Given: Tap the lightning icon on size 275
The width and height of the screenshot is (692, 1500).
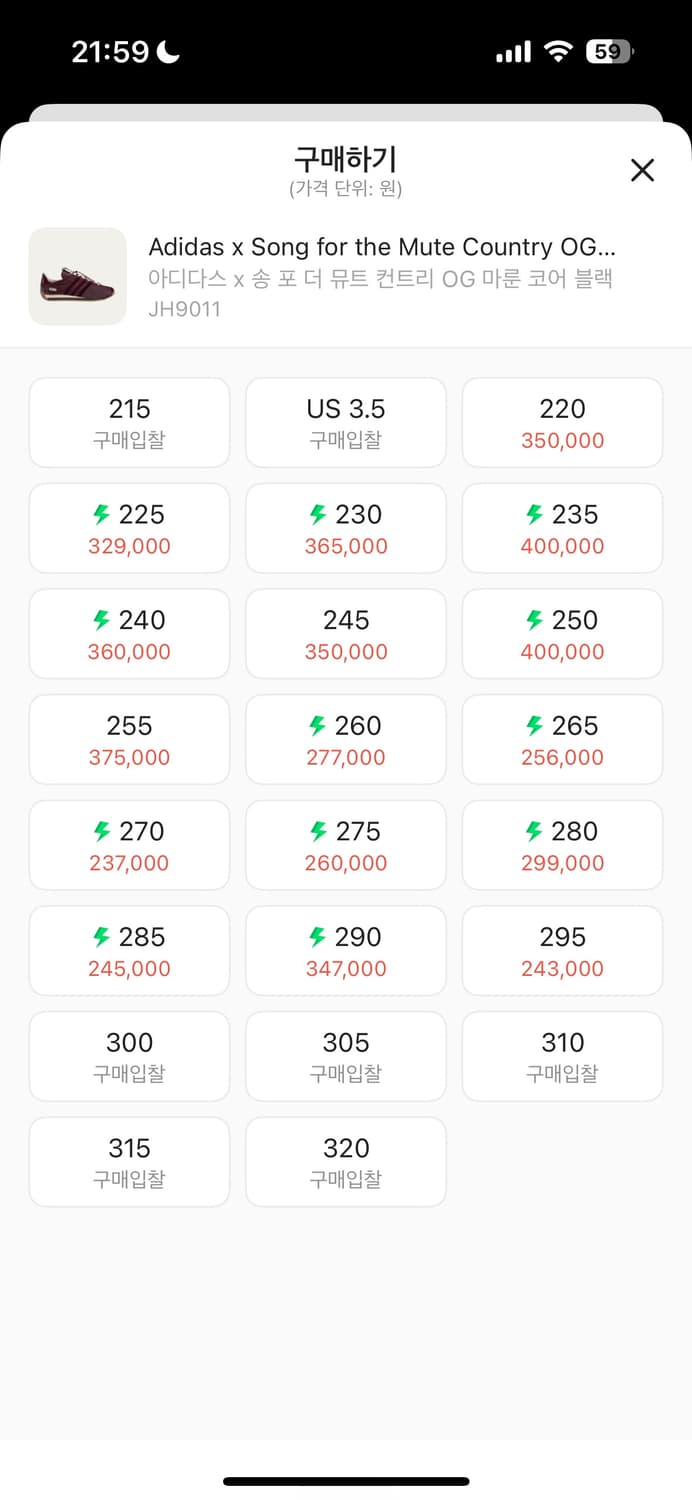Looking at the screenshot, I should 318,831.
